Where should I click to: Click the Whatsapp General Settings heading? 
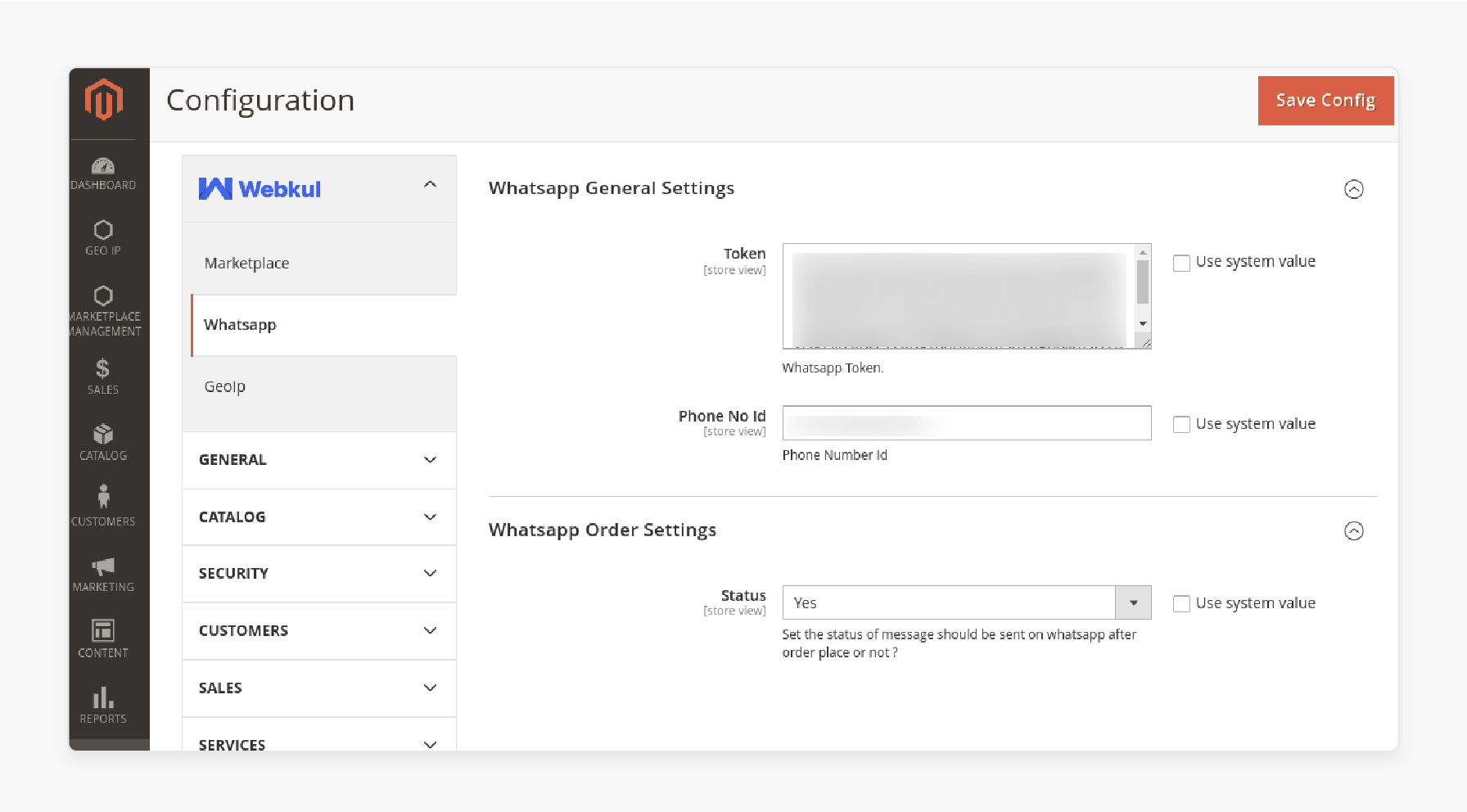click(612, 188)
